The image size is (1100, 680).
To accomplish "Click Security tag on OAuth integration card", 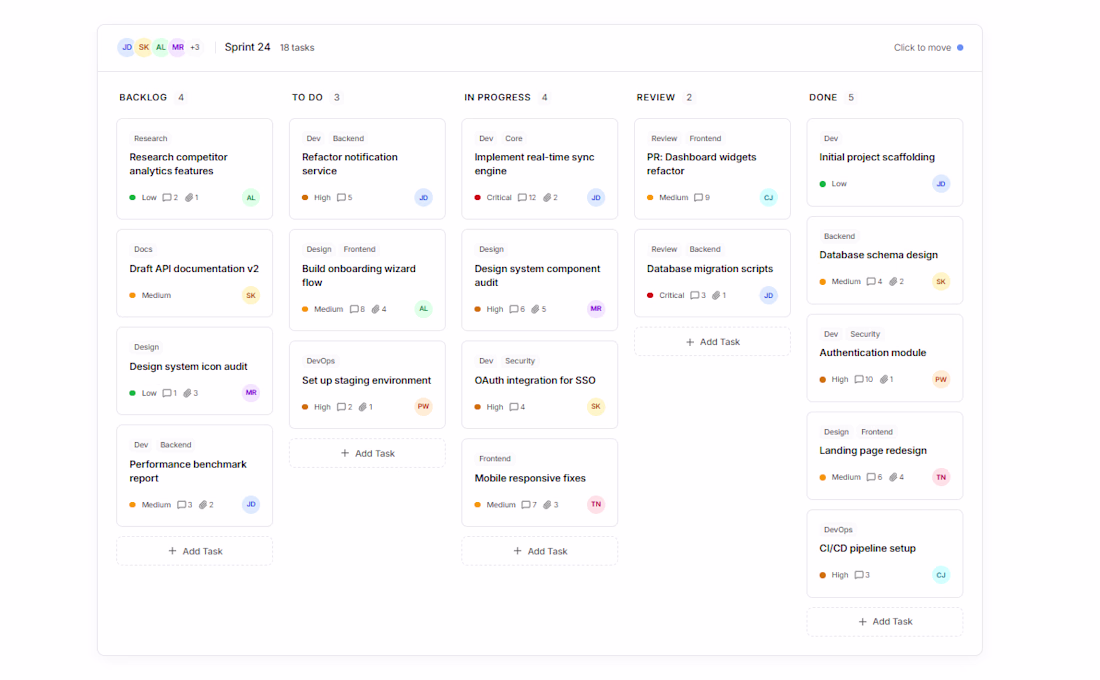I will pyautogui.click(x=520, y=361).
